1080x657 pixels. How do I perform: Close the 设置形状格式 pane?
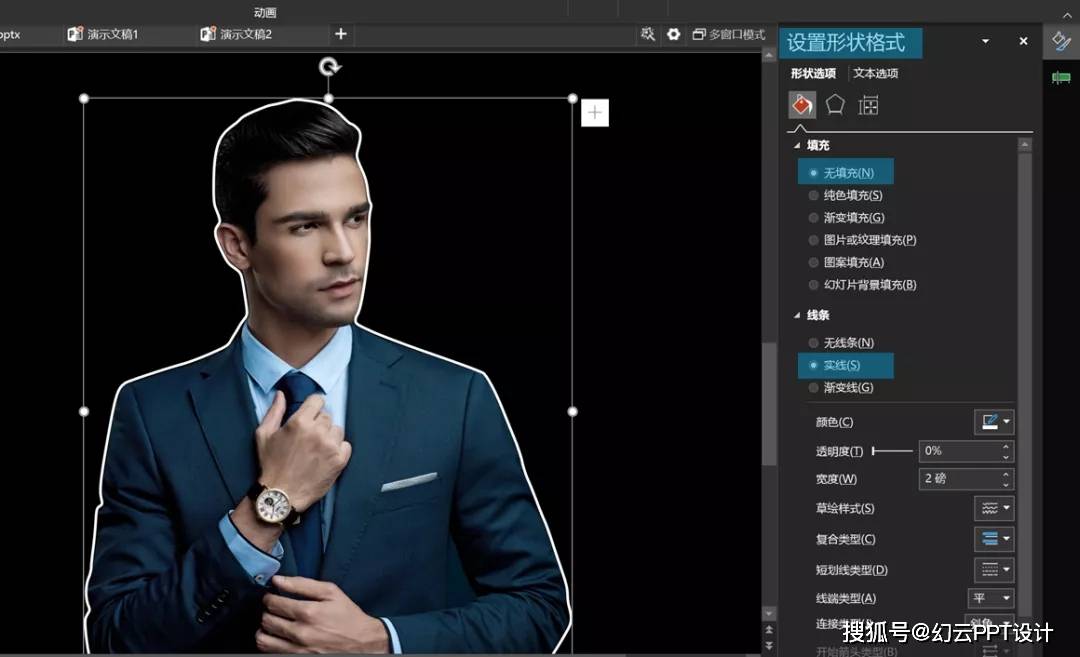click(1024, 41)
